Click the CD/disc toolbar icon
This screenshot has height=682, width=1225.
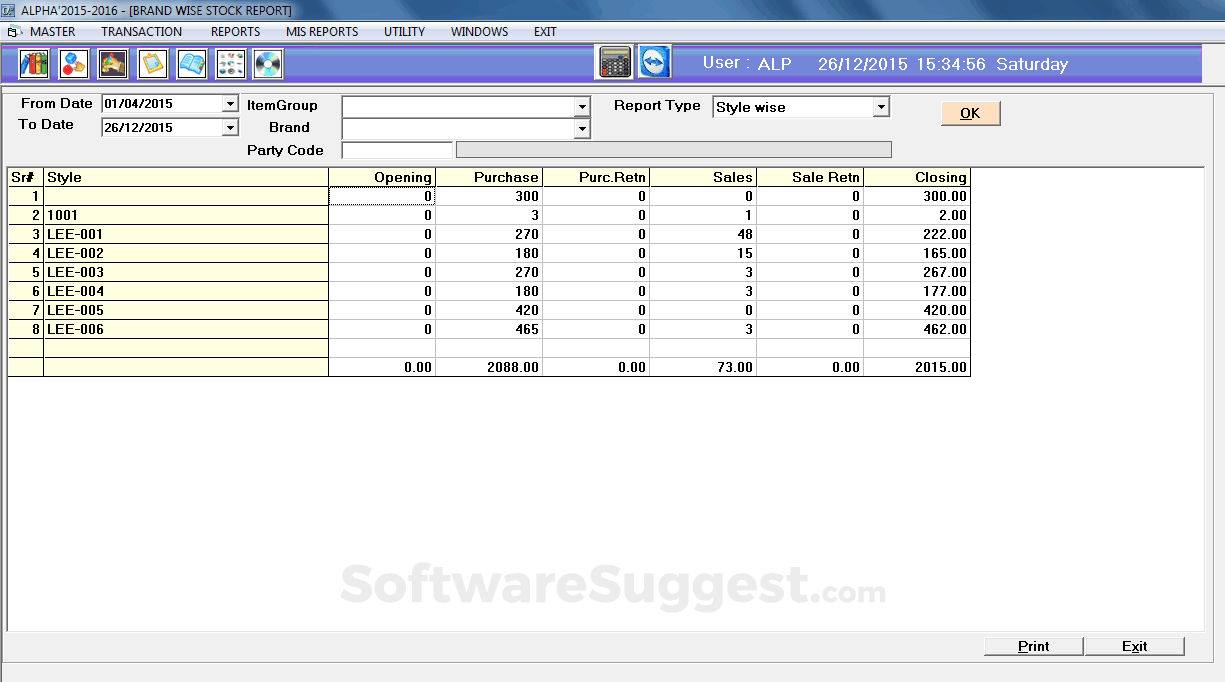tap(268, 63)
